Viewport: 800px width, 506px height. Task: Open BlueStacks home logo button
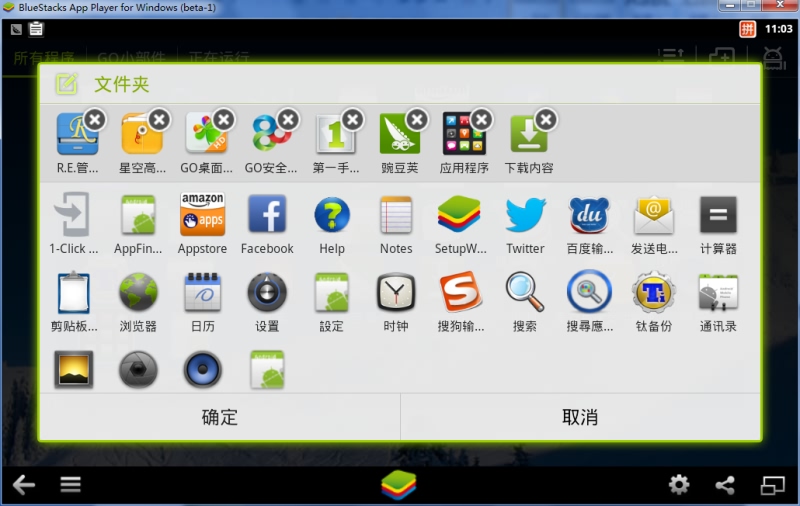click(399, 485)
